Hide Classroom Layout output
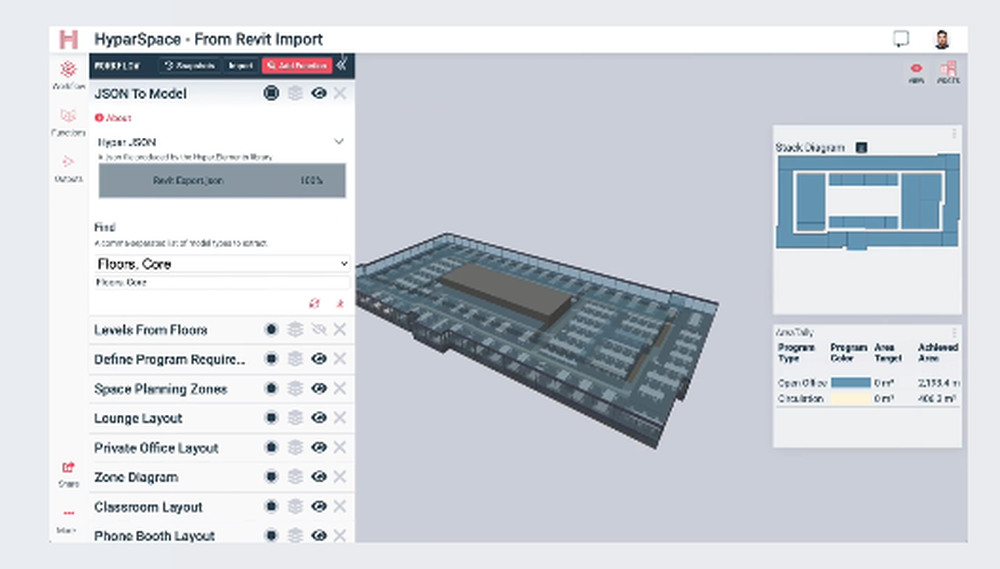Screen dimensions: 1000x569 click(319, 506)
